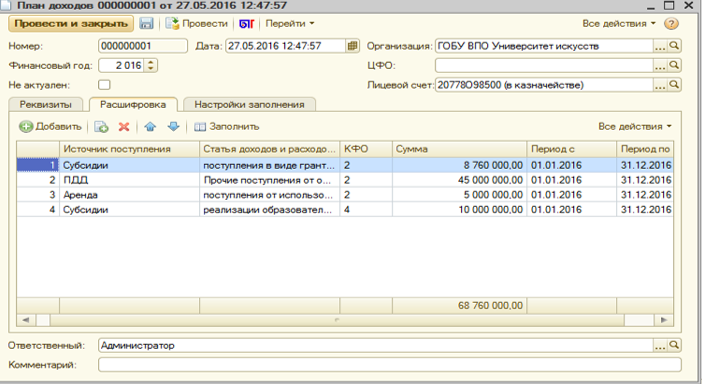Click Статья доходов и расходов column header

269,149
